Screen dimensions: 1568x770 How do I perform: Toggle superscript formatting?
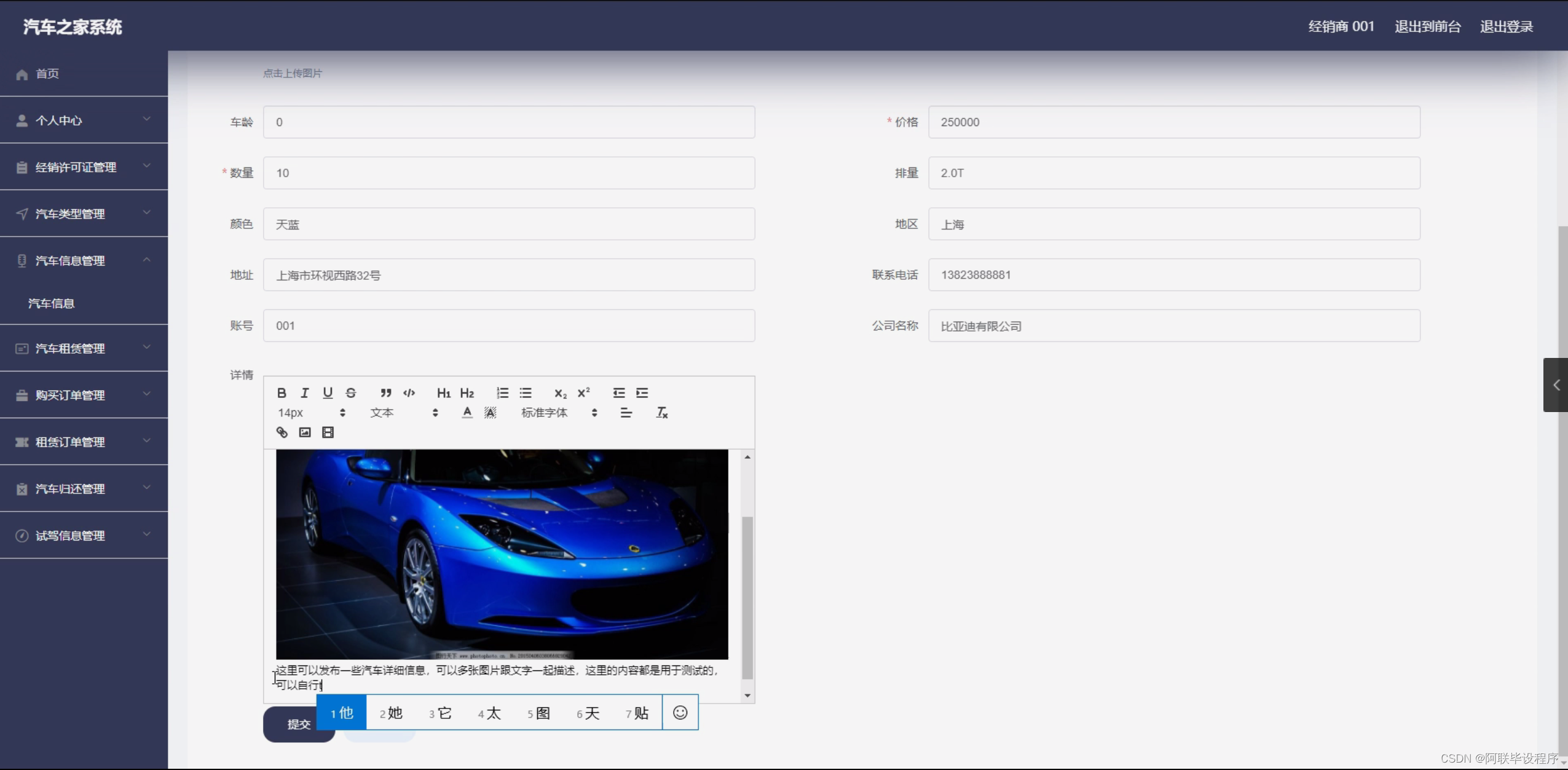coord(583,393)
